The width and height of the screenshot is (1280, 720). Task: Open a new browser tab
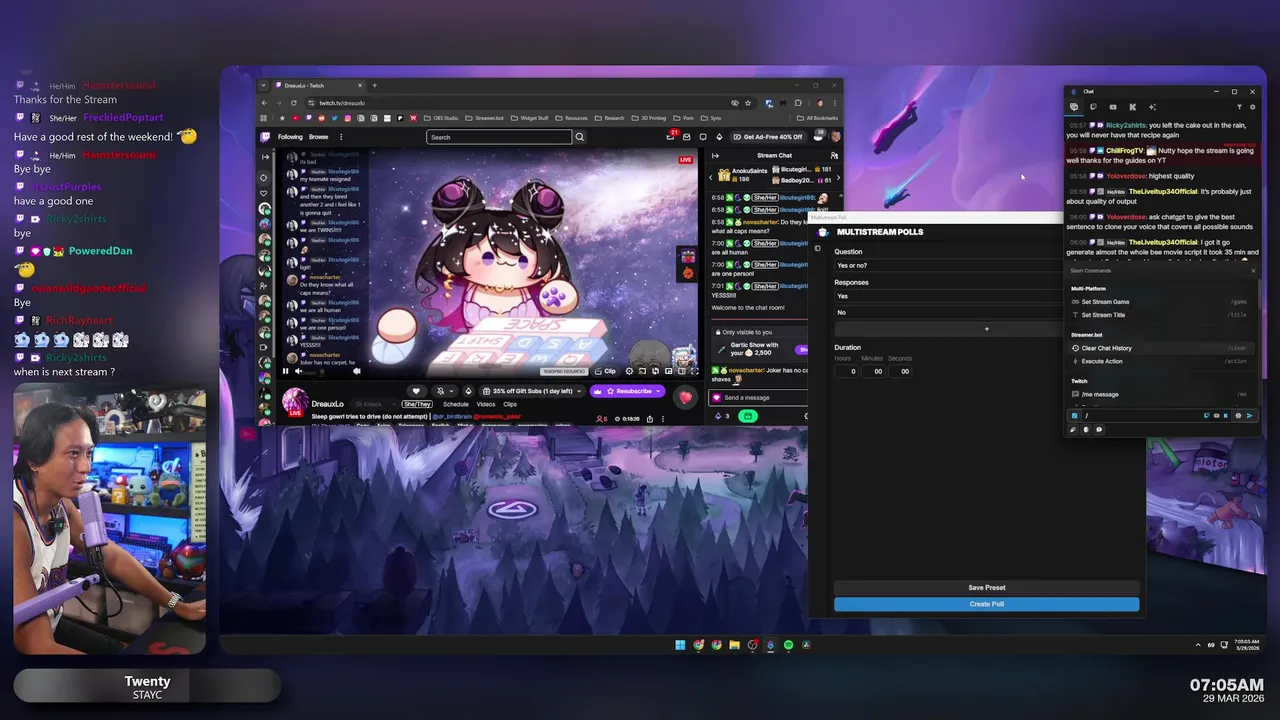(x=374, y=85)
